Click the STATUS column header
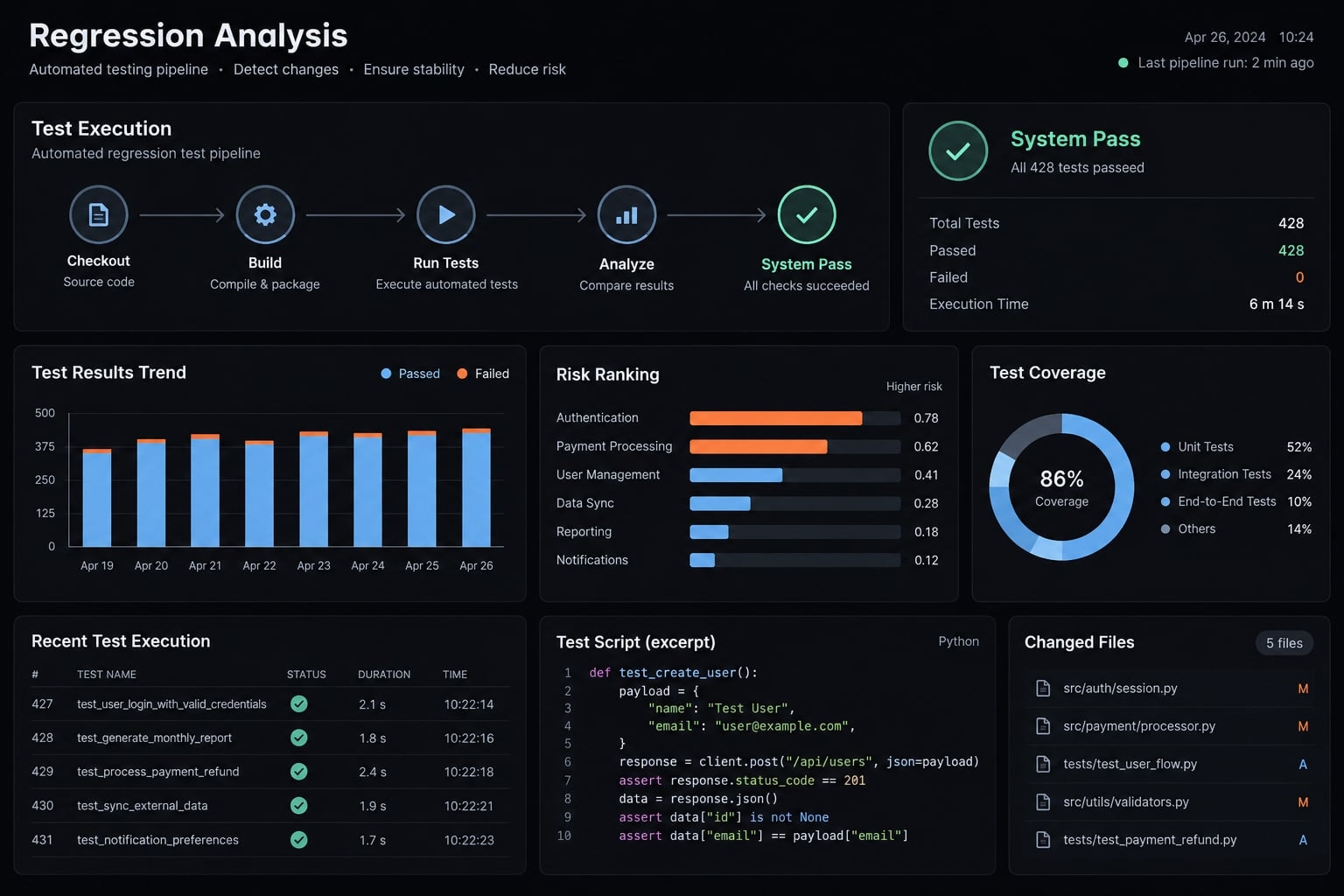The image size is (1344, 896). tap(306, 675)
